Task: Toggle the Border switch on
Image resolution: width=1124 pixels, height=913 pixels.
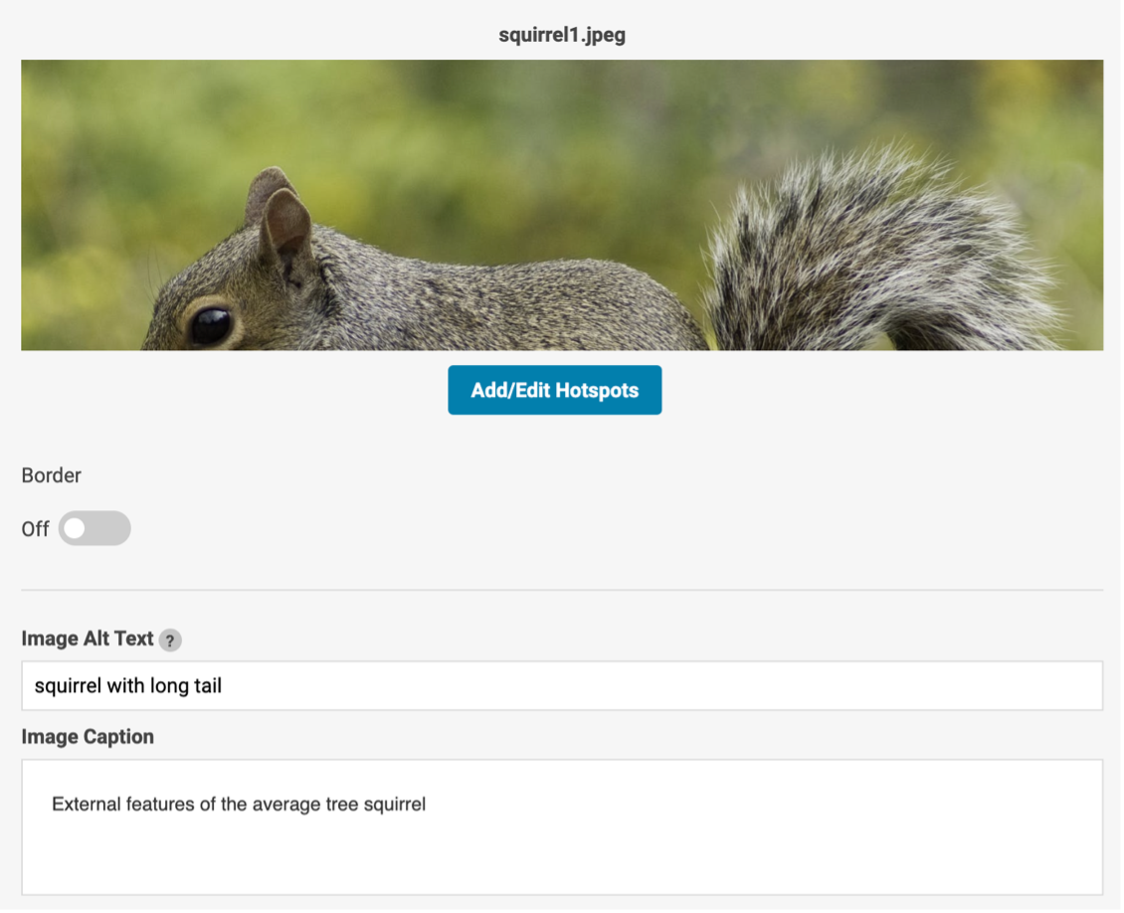Action: pyautogui.click(x=95, y=528)
